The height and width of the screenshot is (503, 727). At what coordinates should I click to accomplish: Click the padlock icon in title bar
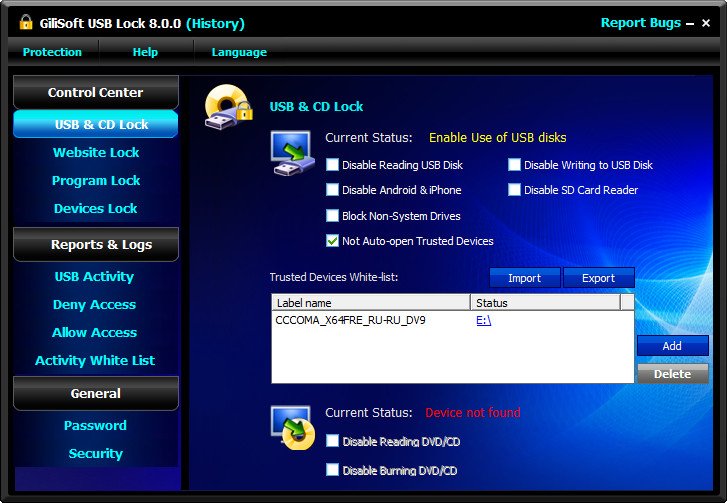click(x=26, y=22)
